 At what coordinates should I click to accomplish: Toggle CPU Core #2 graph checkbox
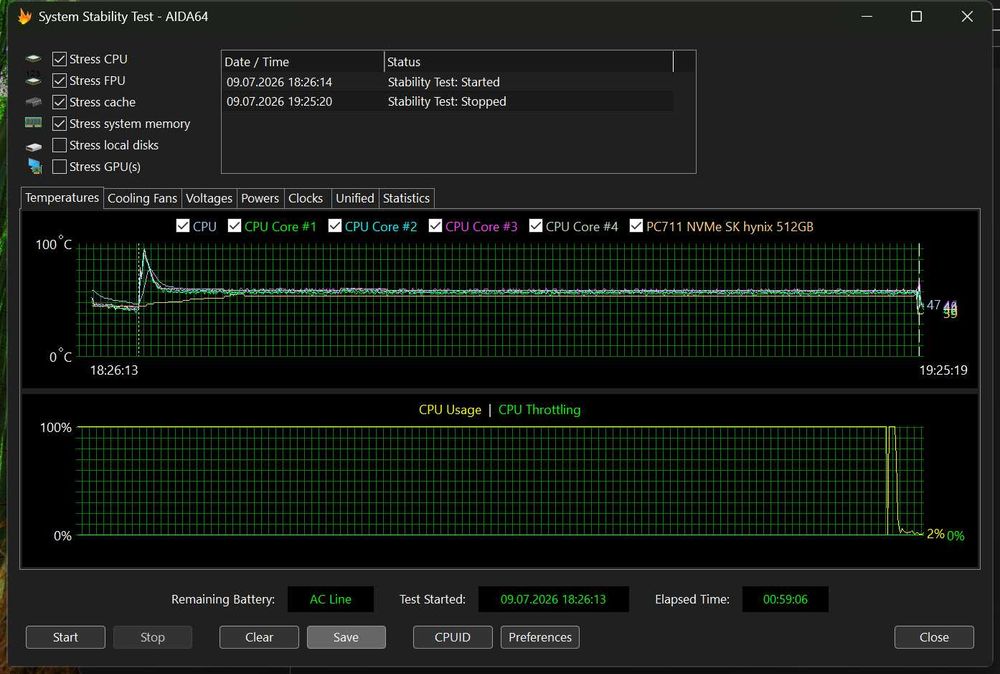(x=335, y=226)
